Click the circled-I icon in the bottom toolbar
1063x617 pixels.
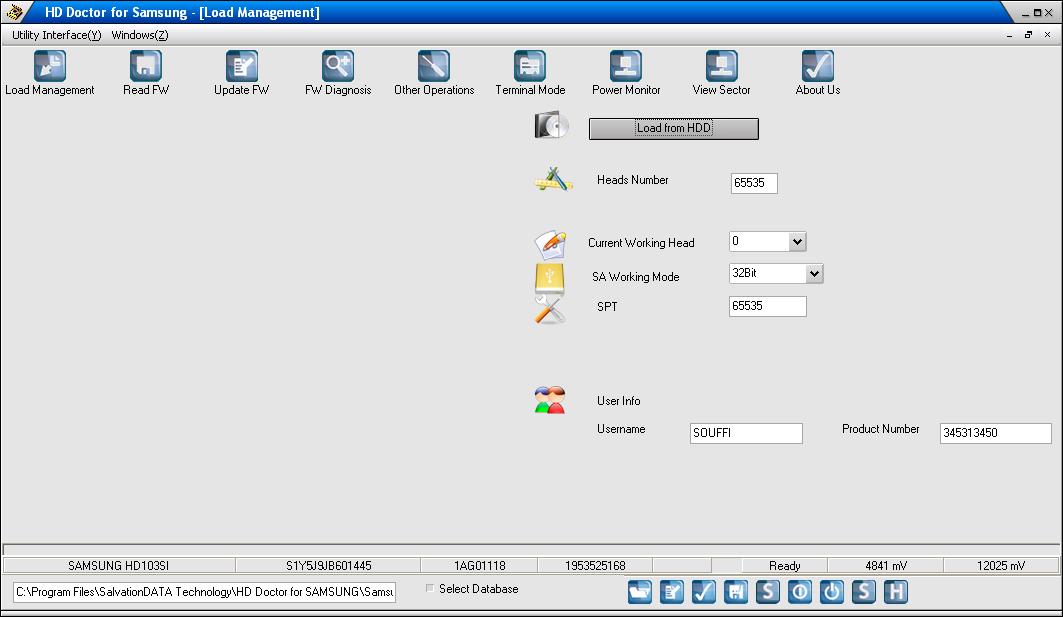click(x=800, y=592)
